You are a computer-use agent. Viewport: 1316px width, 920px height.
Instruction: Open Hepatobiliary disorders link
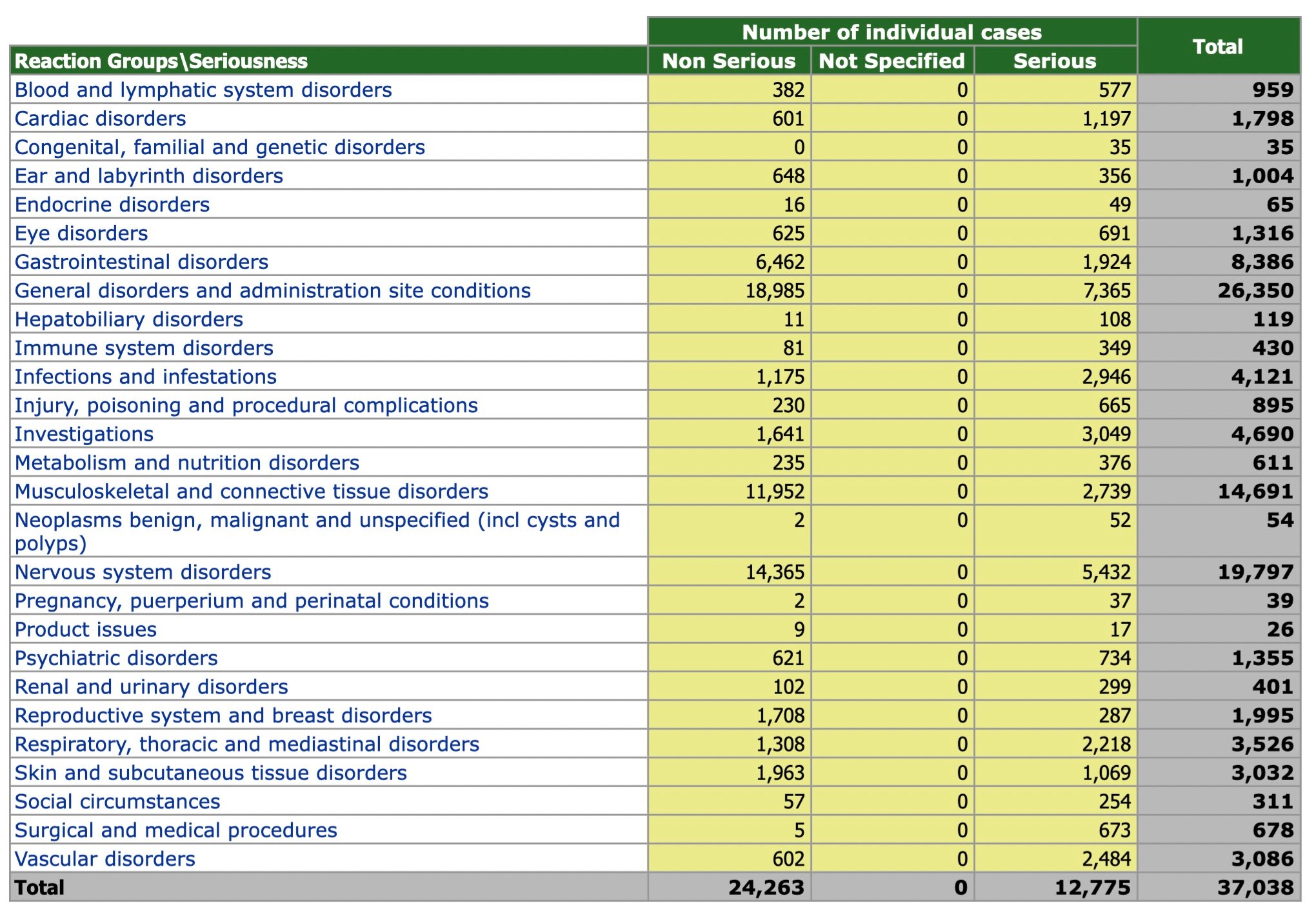[x=129, y=319]
